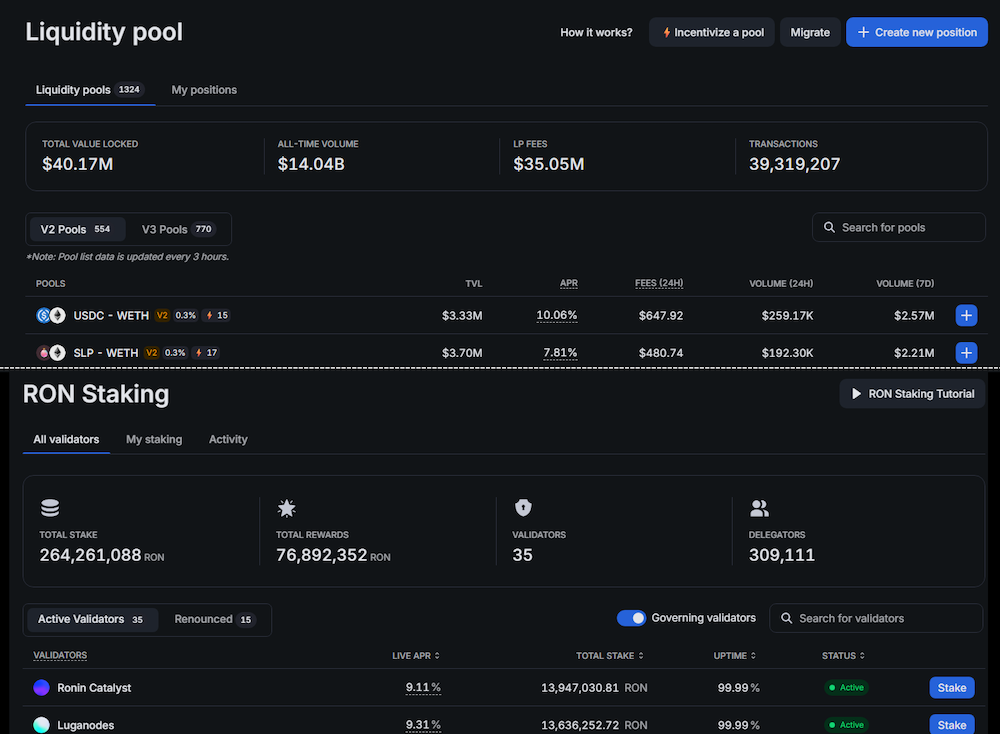This screenshot has height=734, width=1000.
Task: Click the magnifier icon in the Search for validators box
Action: click(x=786, y=618)
